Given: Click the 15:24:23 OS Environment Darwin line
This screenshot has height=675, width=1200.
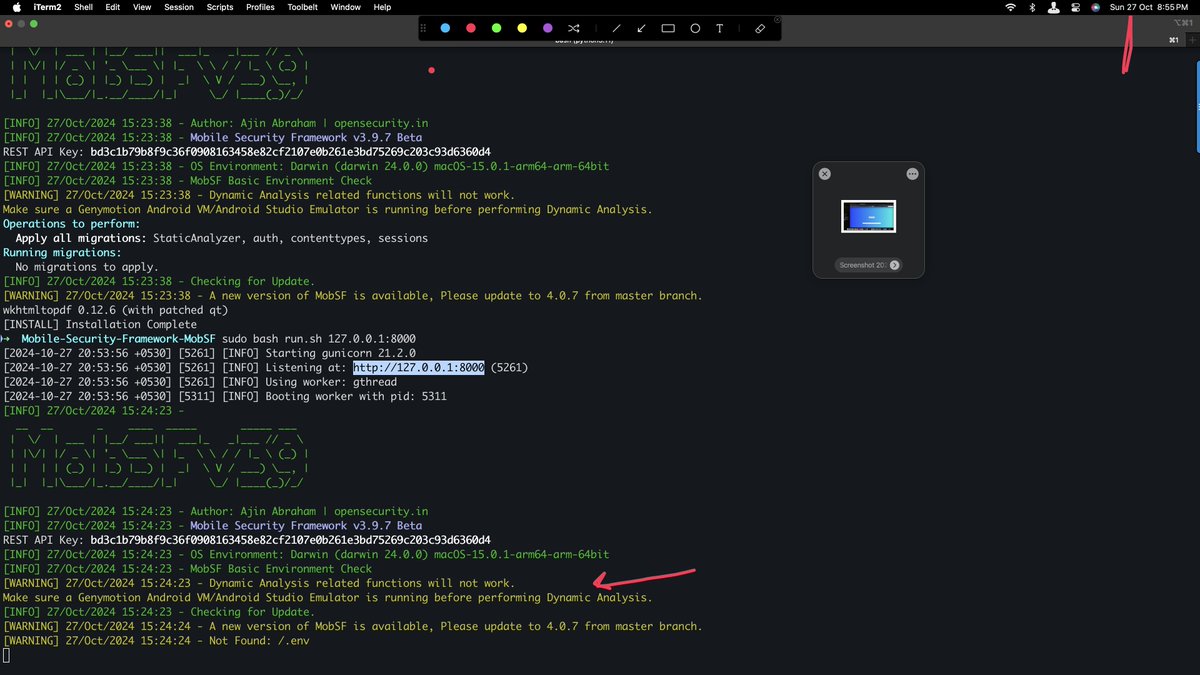Looking at the screenshot, I should point(306,554).
